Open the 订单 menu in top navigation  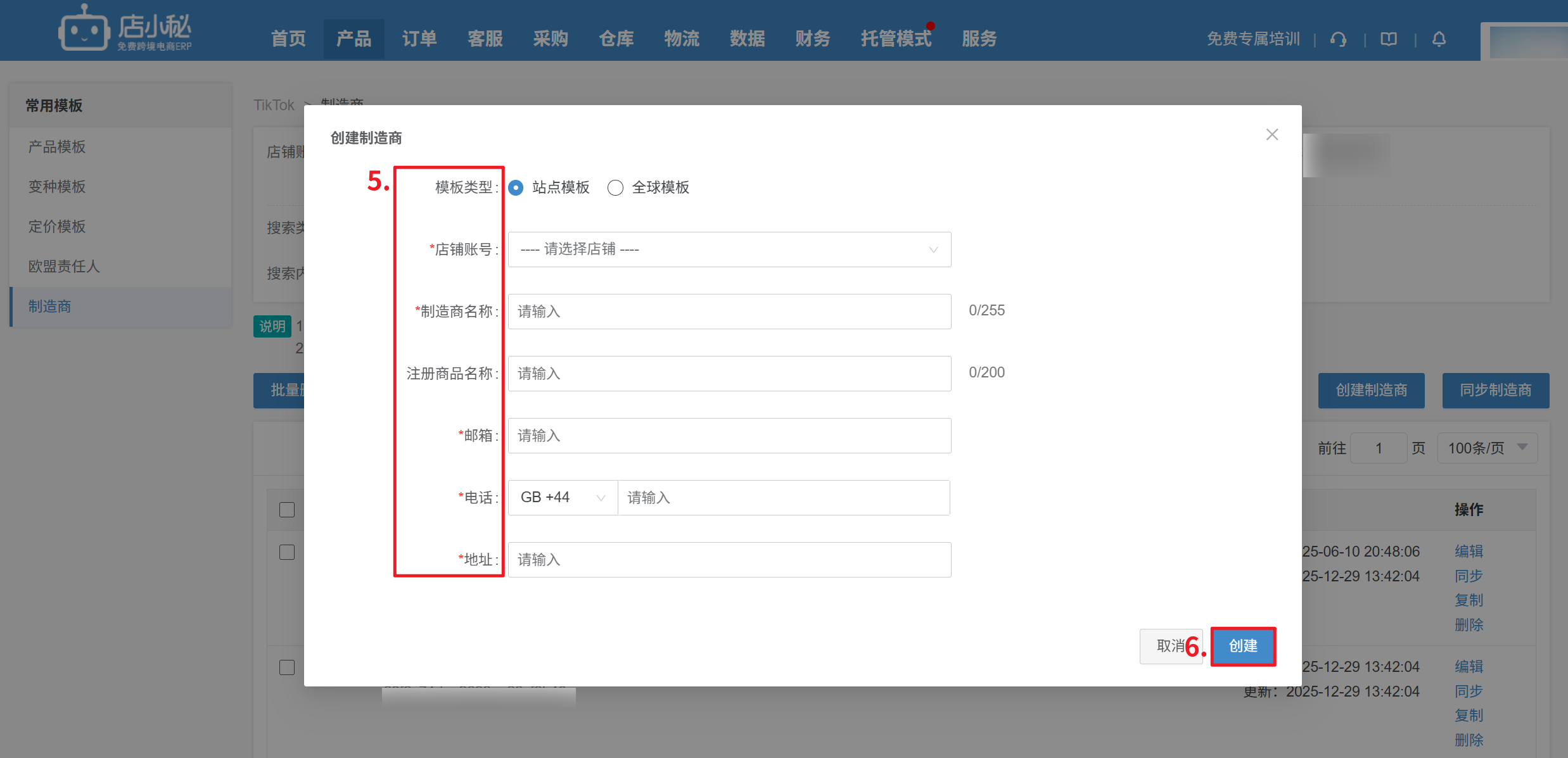[x=419, y=39]
